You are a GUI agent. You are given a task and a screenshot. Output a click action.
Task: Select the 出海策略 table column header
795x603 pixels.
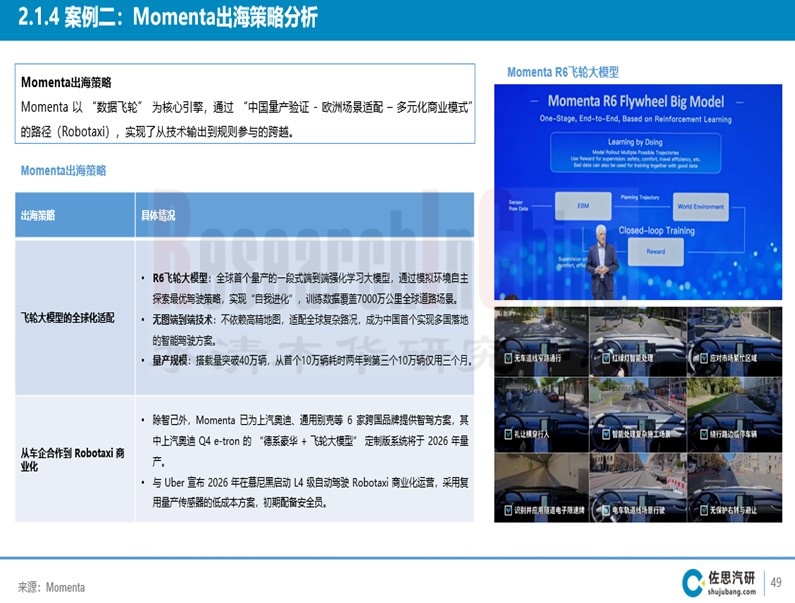(38, 216)
